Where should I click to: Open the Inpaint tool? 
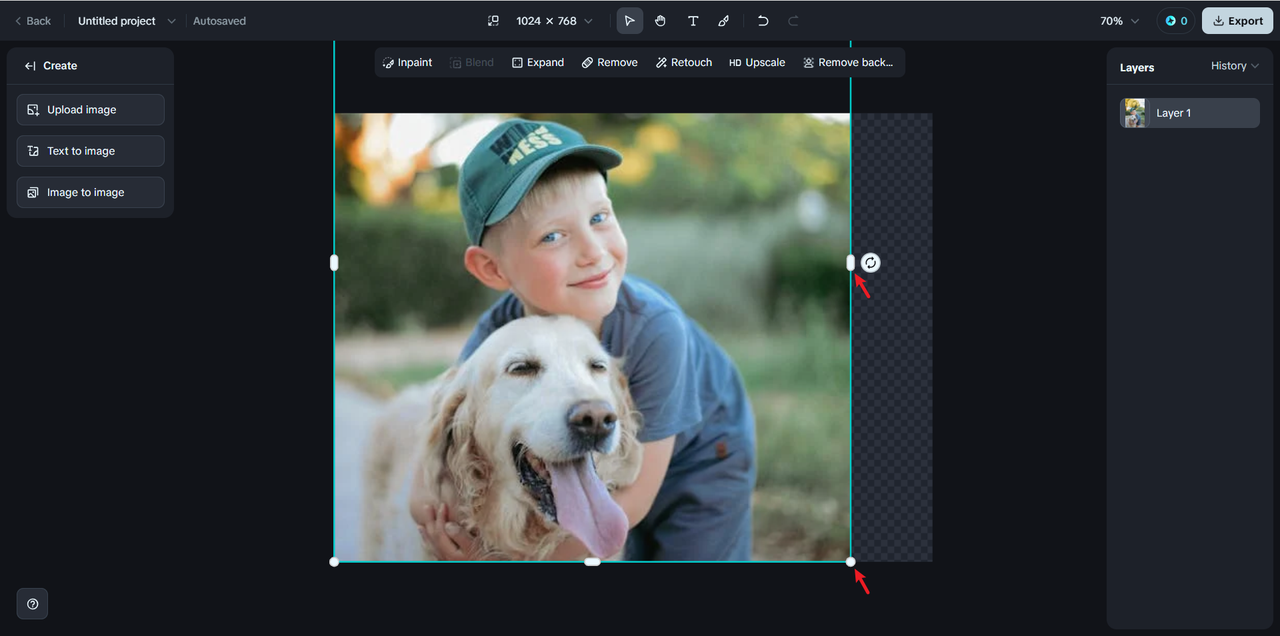pos(407,63)
